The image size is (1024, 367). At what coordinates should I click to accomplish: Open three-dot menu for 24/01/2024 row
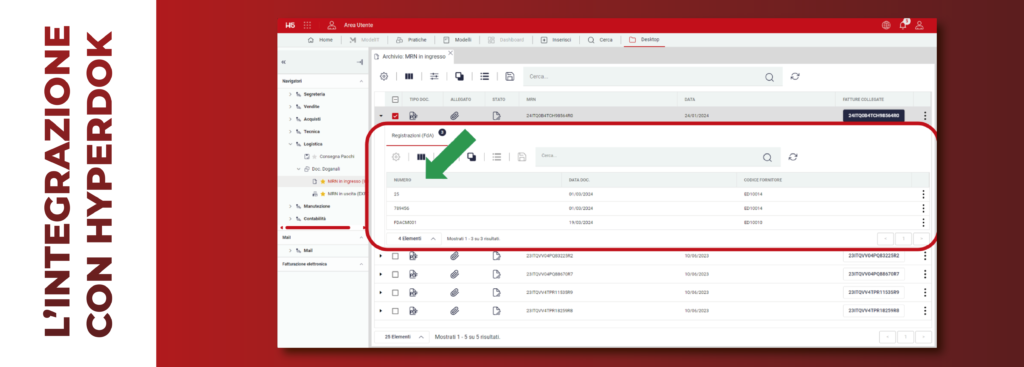point(925,116)
